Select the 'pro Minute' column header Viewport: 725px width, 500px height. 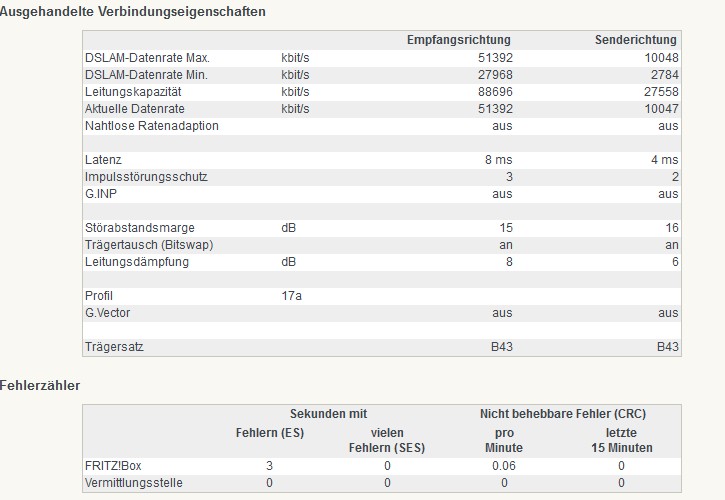(x=504, y=440)
